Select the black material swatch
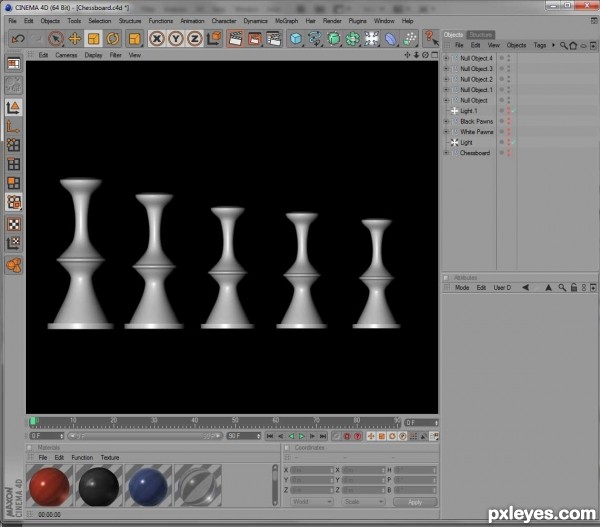The height and width of the screenshot is (527, 600). click(99, 486)
